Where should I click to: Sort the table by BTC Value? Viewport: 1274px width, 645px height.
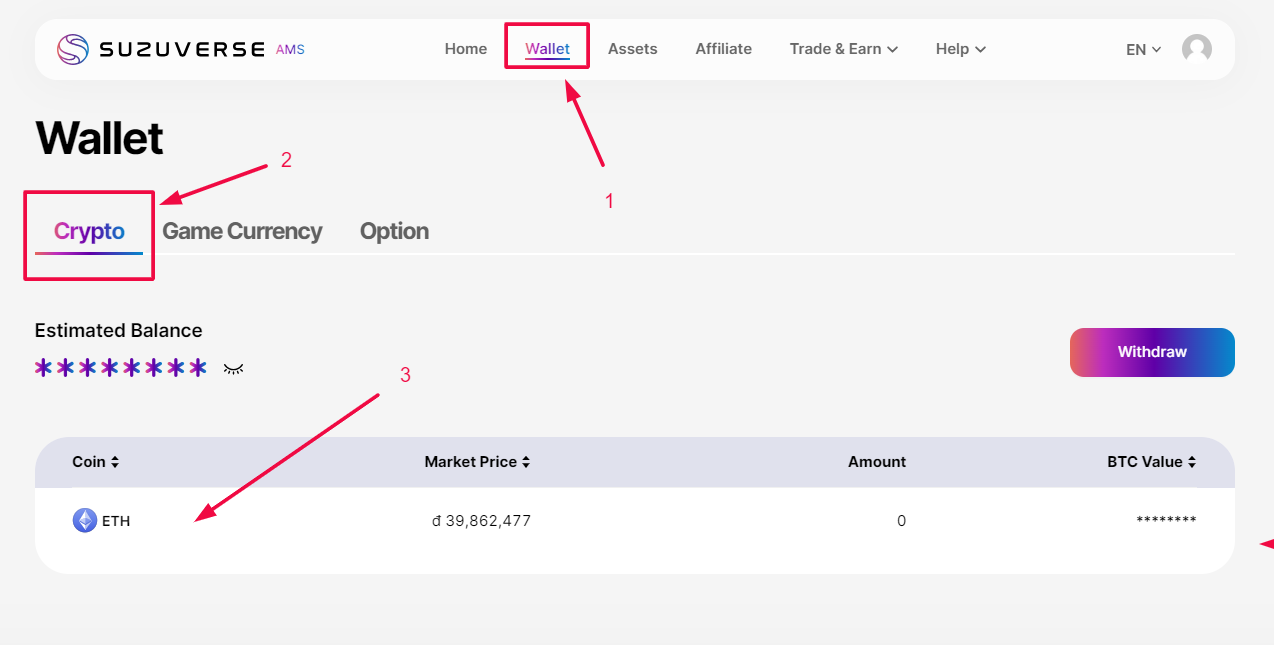click(1151, 462)
